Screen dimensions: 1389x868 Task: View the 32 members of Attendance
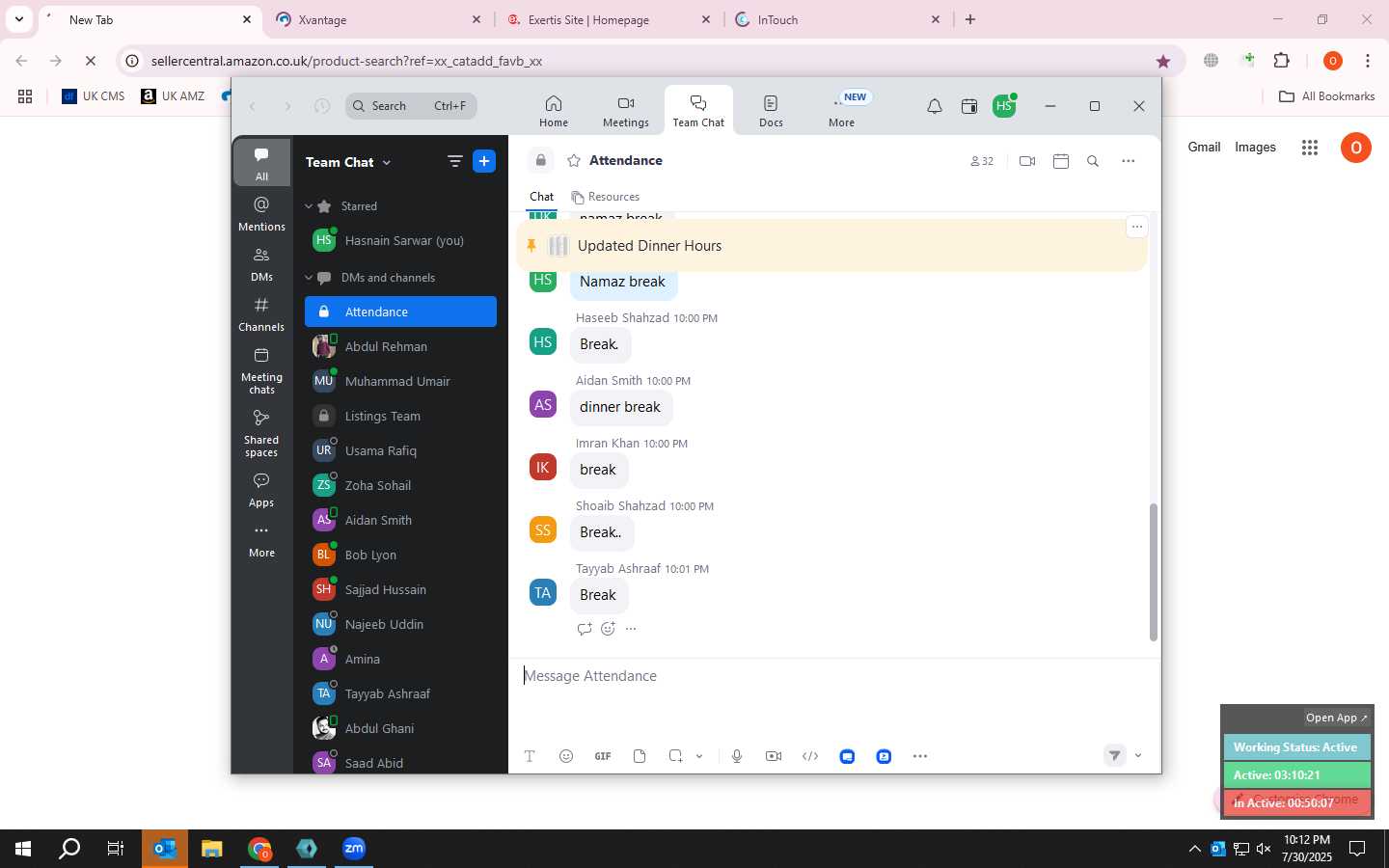tap(982, 161)
